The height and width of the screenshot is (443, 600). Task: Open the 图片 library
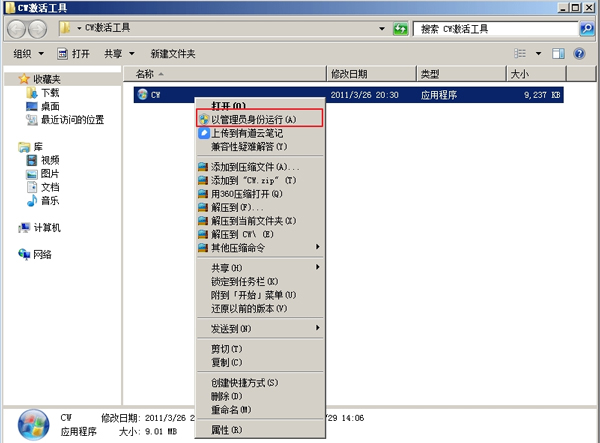click(50, 174)
